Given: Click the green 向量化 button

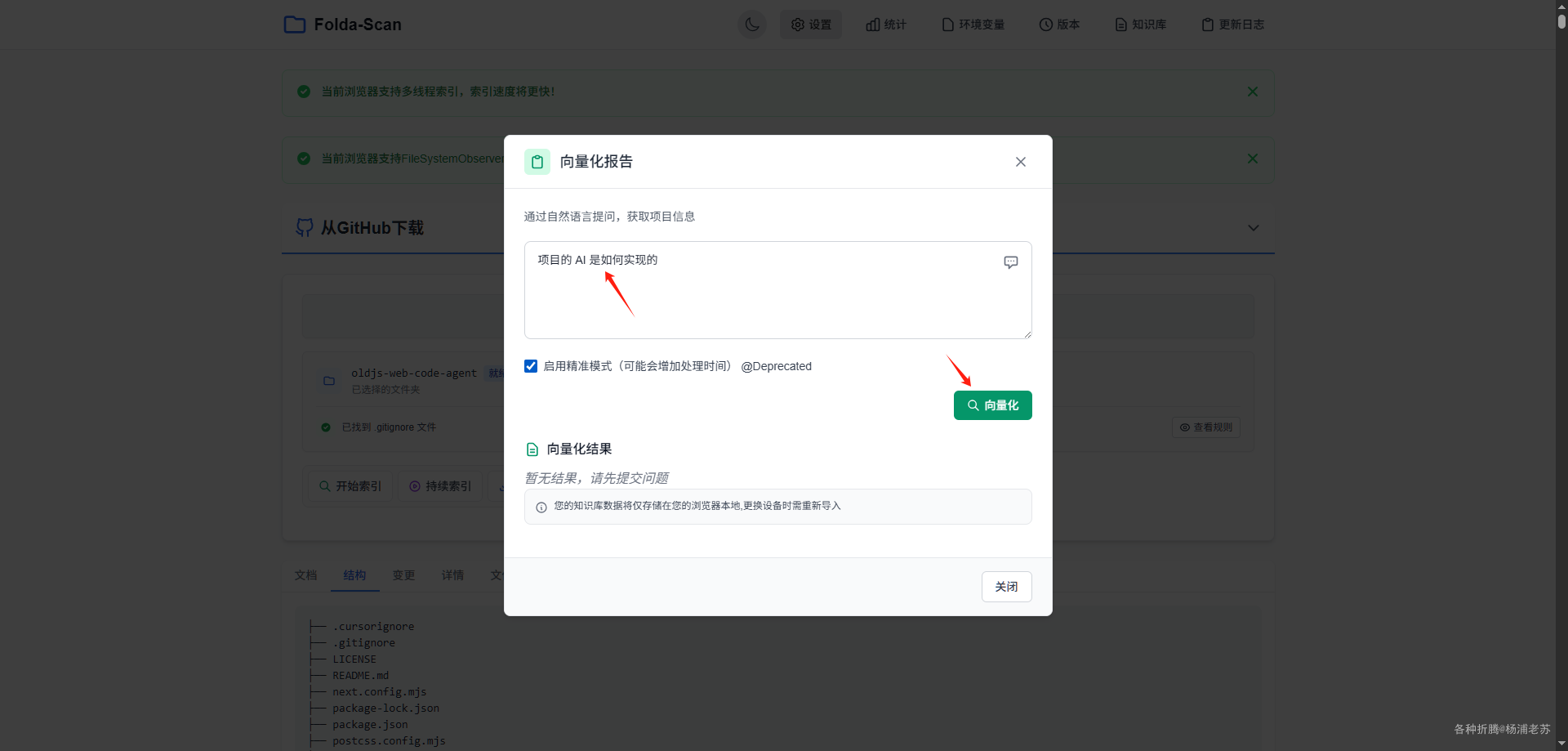Looking at the screenshot, I should [993, 405].
